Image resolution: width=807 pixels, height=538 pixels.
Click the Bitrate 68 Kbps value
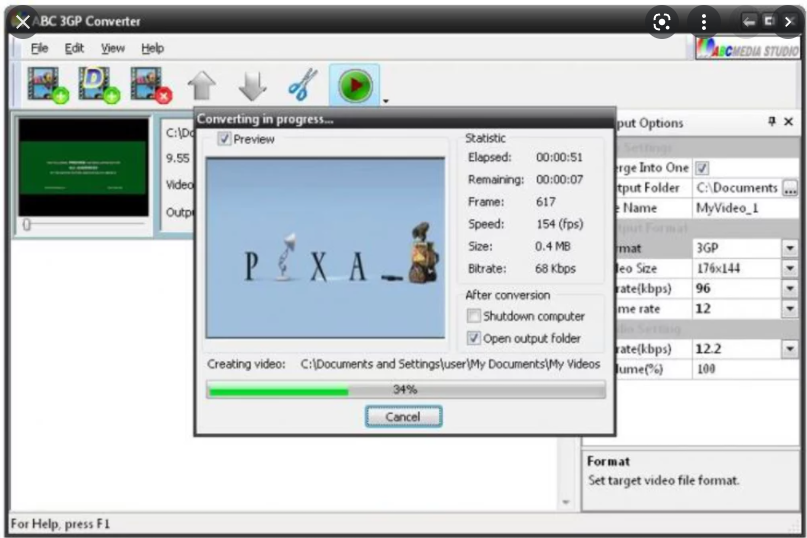(x=555, y=268)
